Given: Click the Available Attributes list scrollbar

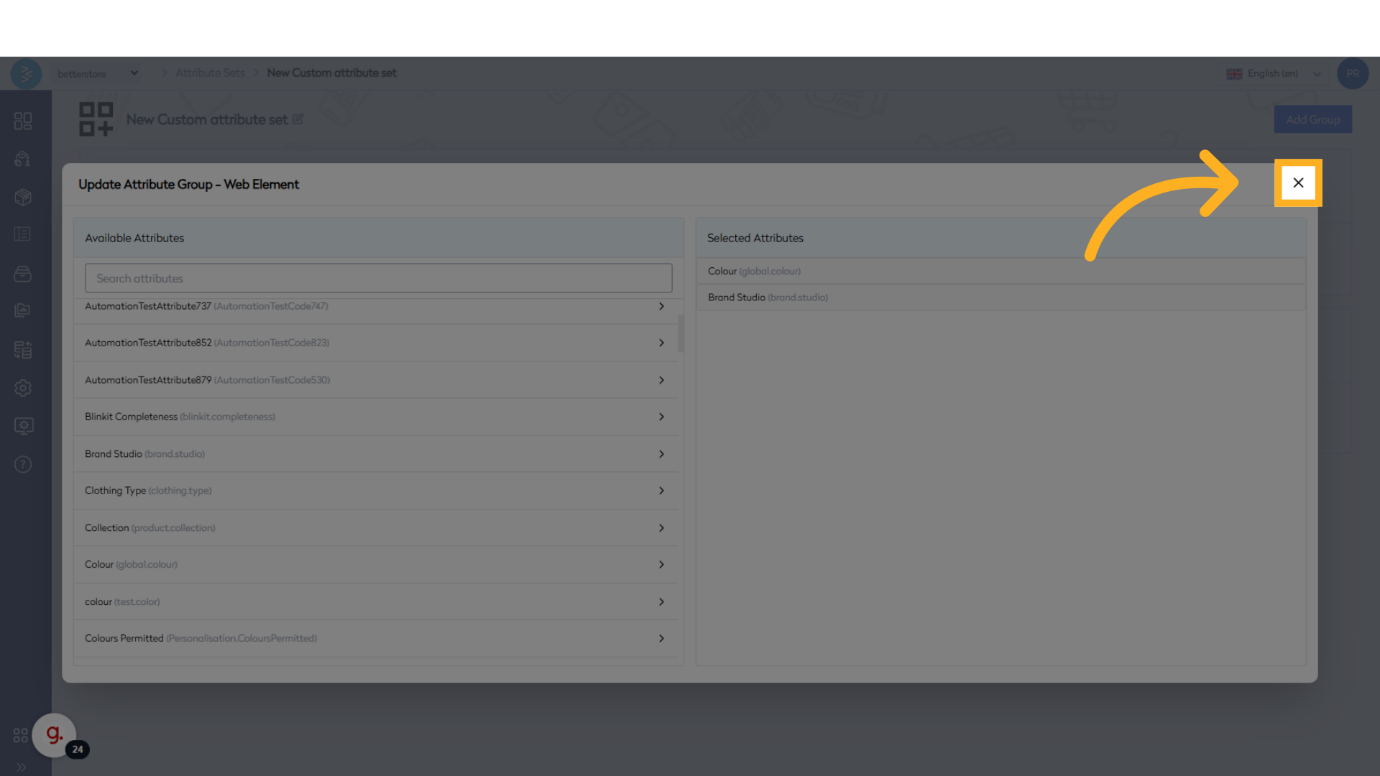Looking at the screenshot, I should tap(681, 334).
